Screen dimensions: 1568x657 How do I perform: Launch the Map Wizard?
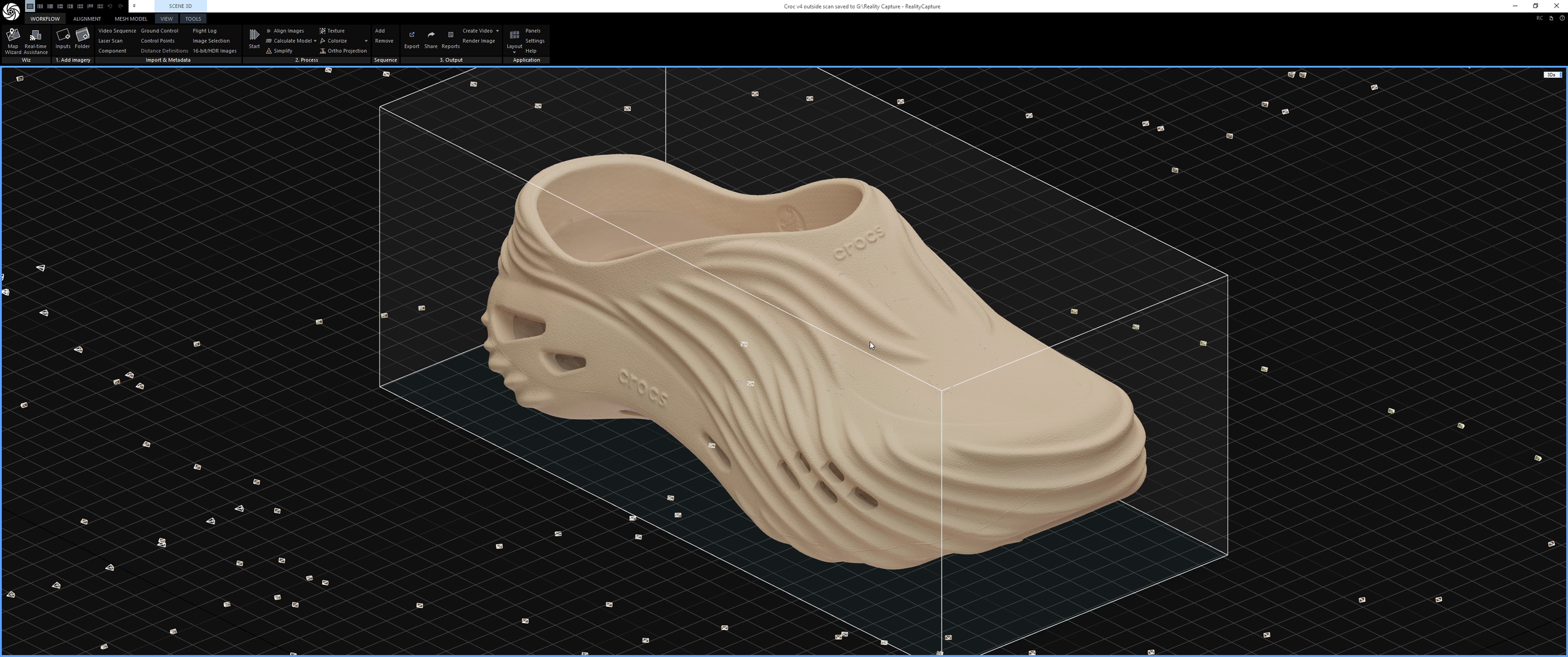13,41
